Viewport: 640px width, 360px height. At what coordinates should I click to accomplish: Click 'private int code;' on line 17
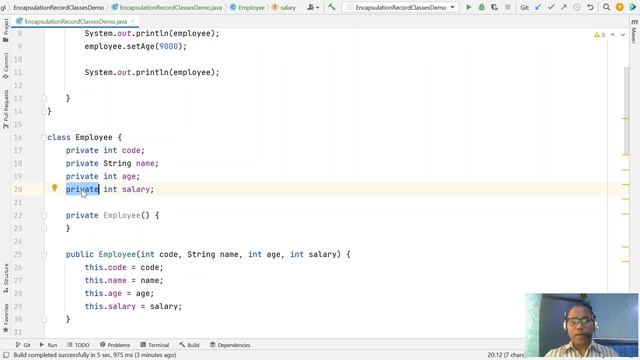pos(105,150)
